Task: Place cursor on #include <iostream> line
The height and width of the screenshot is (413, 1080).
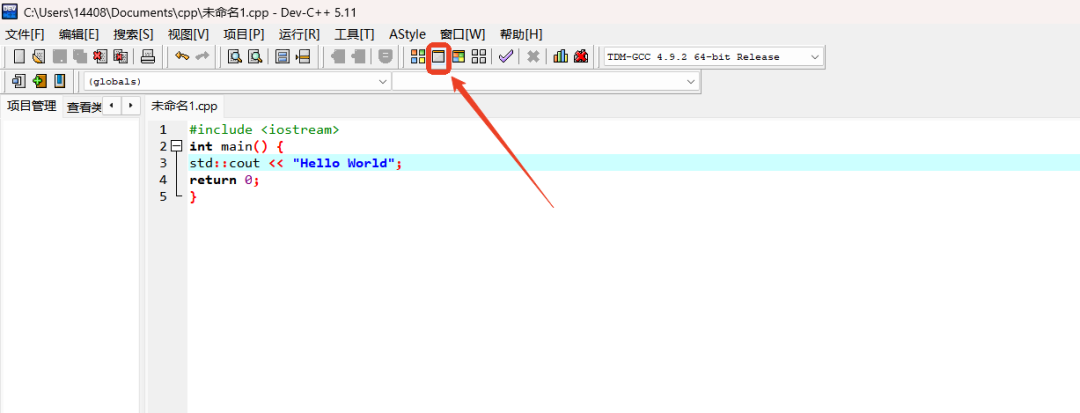Action: (264, 129)
